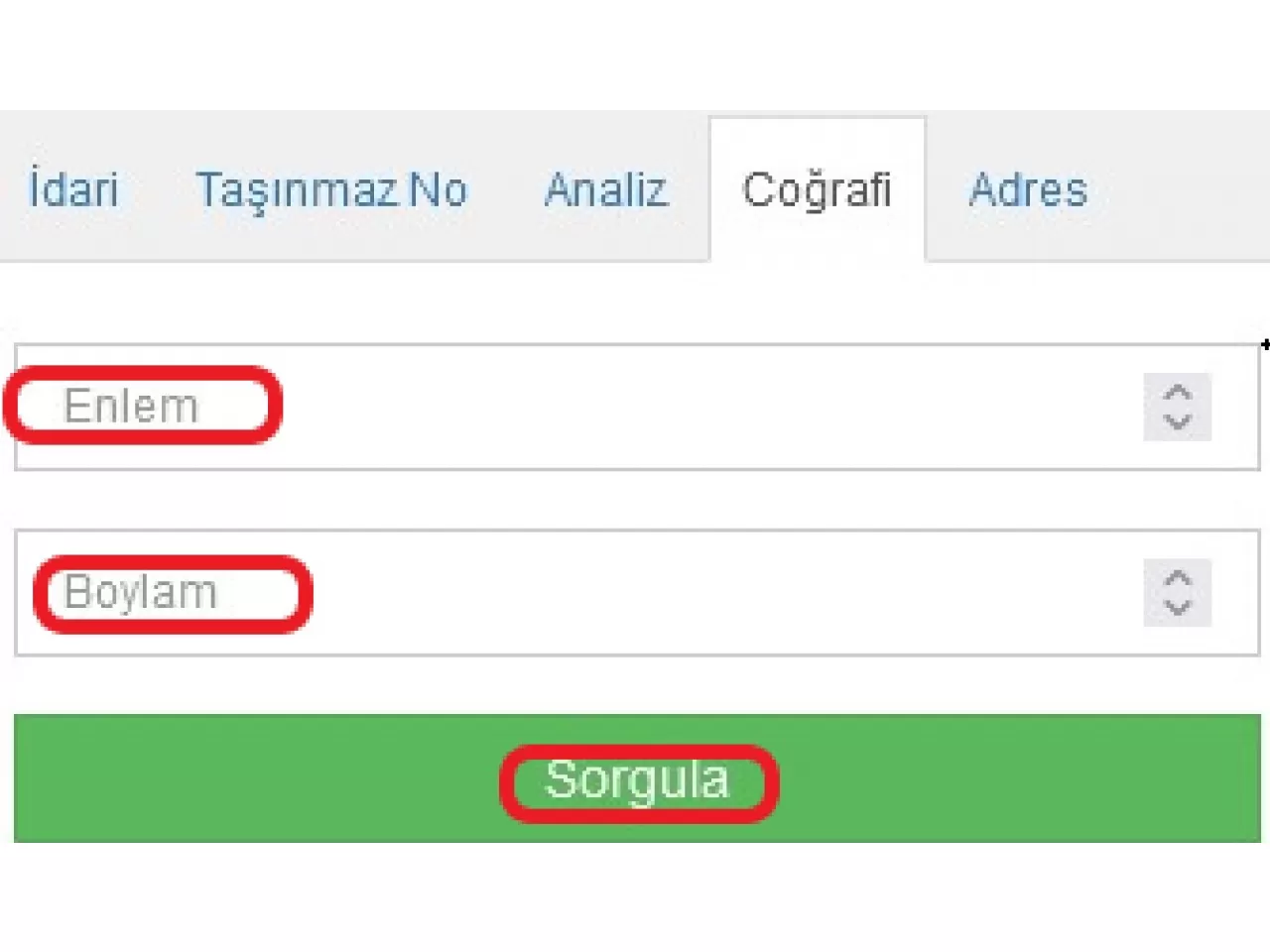Select the Boylam placeholder label
The image size is (1270, 952).
tap(142, 592)
